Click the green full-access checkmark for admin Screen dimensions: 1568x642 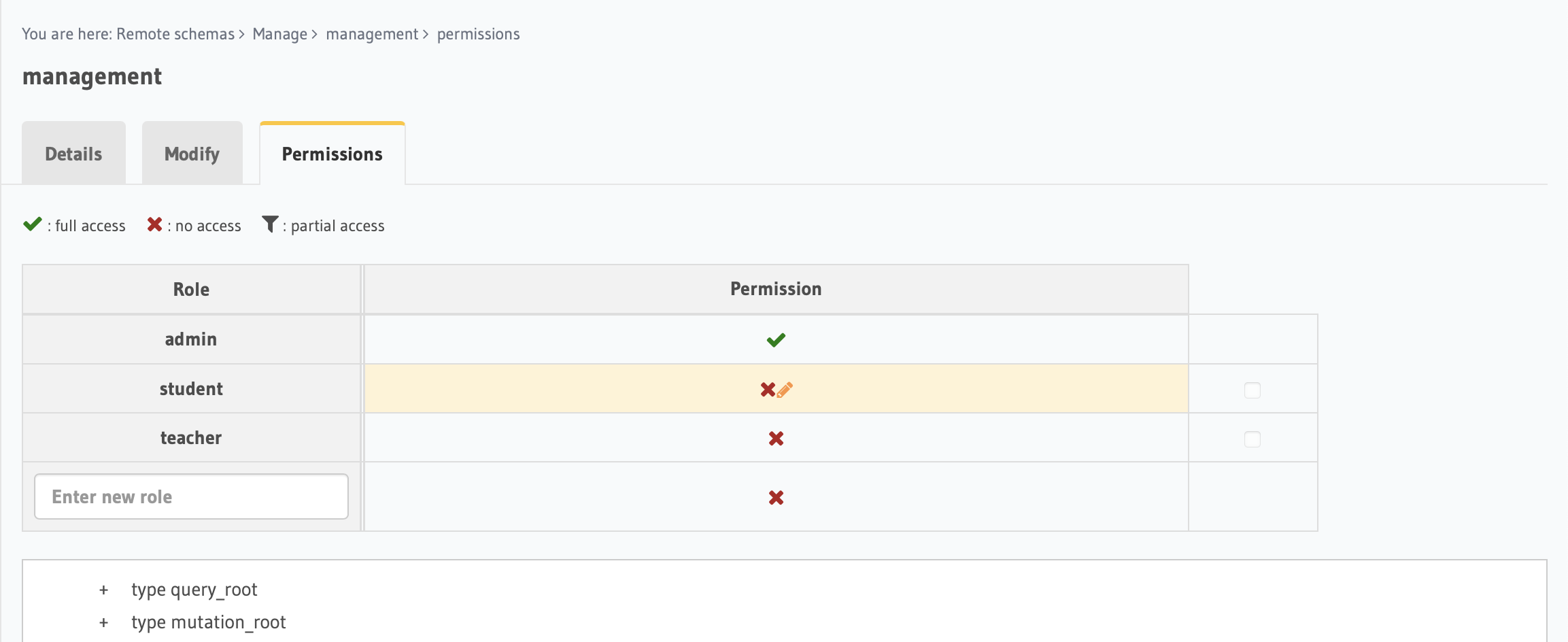(775, 339)
